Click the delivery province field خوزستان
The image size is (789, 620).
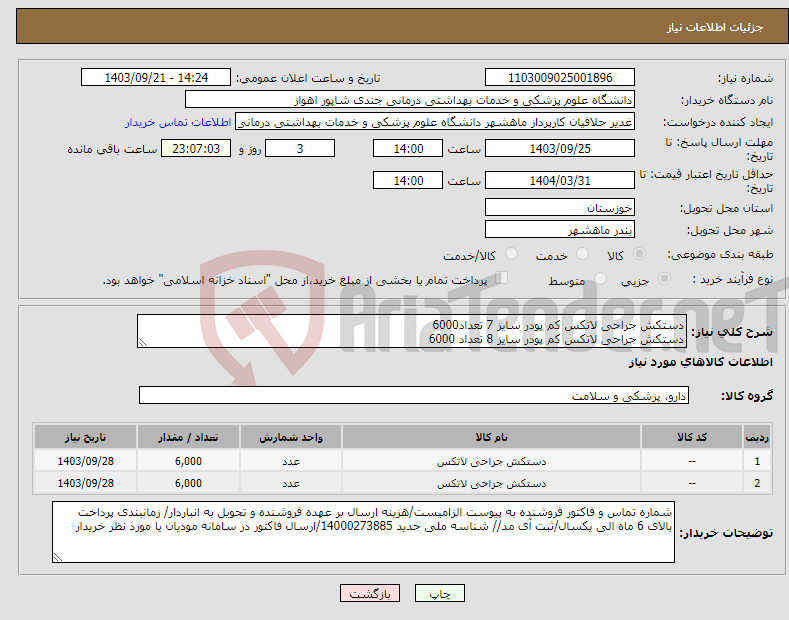point(560,207)
